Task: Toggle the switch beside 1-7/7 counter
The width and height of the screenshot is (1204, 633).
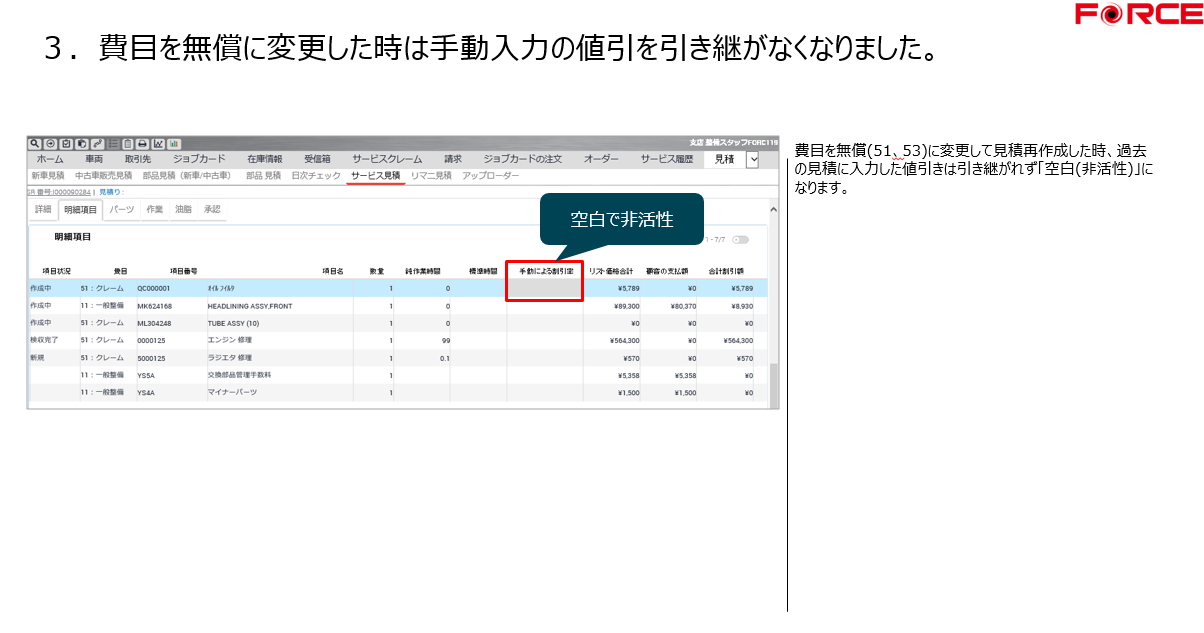Action: coord(740,240)
